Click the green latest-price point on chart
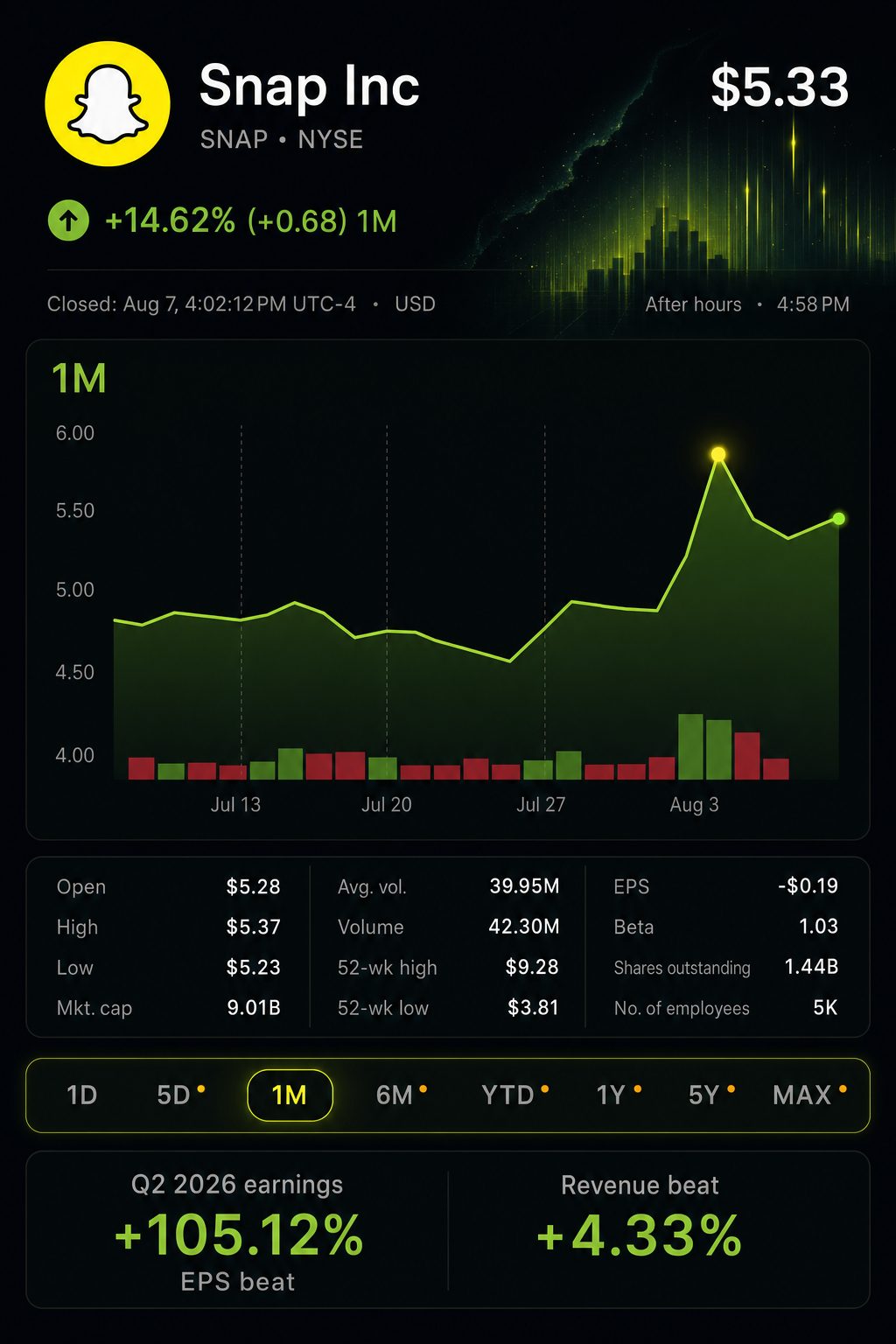Screen dimensions: 896x1344 [x=838, y=519]
